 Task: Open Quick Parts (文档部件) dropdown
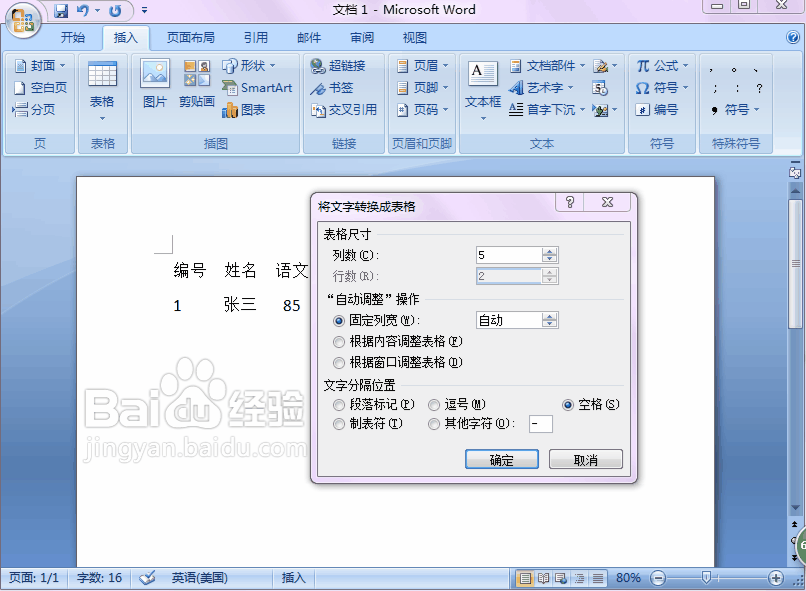pyautogui.click(x=547, y=66)
